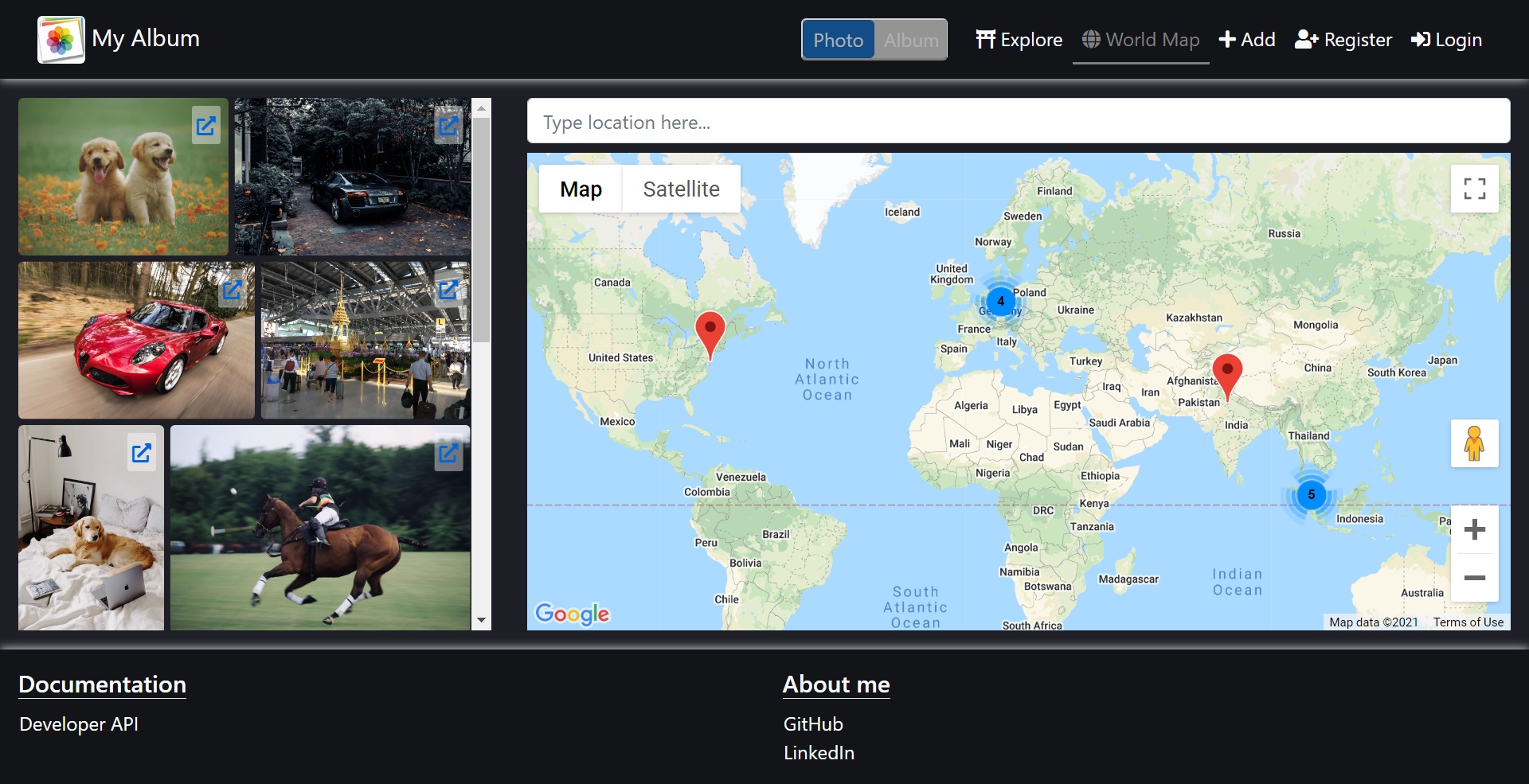Open the two puppies photo thumbnail
This screenshot has height=784, width=1529.
[x=123, y=177]
